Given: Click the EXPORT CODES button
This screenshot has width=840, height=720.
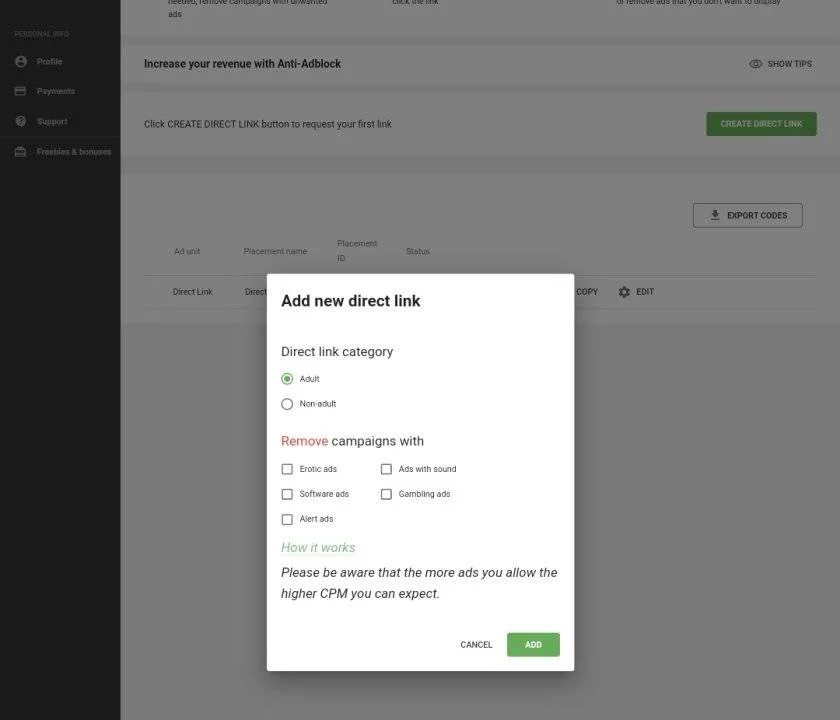Looking at the screenshot, I should click(748, 215).
